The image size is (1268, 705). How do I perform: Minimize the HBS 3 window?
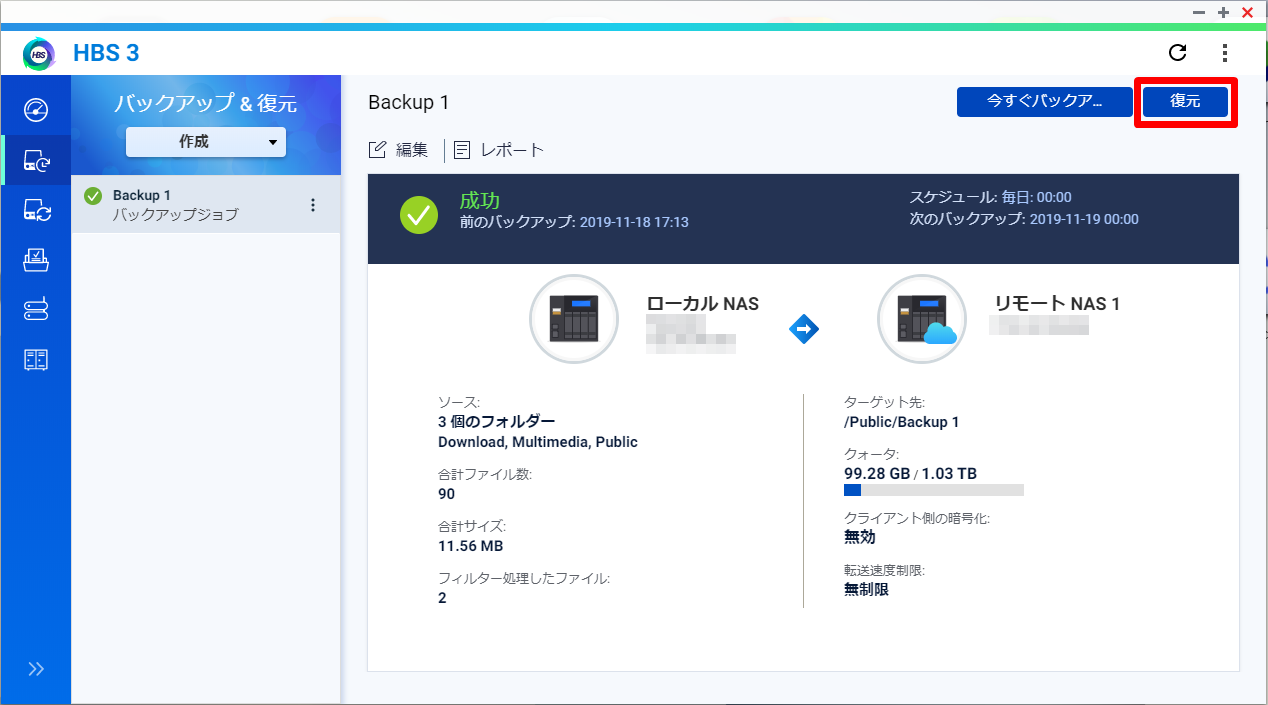point(1199,13)
